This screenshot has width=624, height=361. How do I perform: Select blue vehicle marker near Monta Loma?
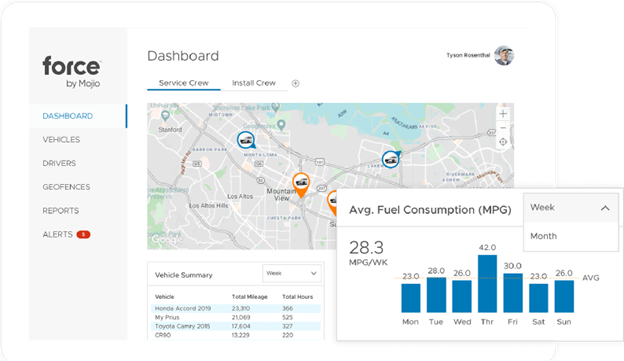(246, 140)
